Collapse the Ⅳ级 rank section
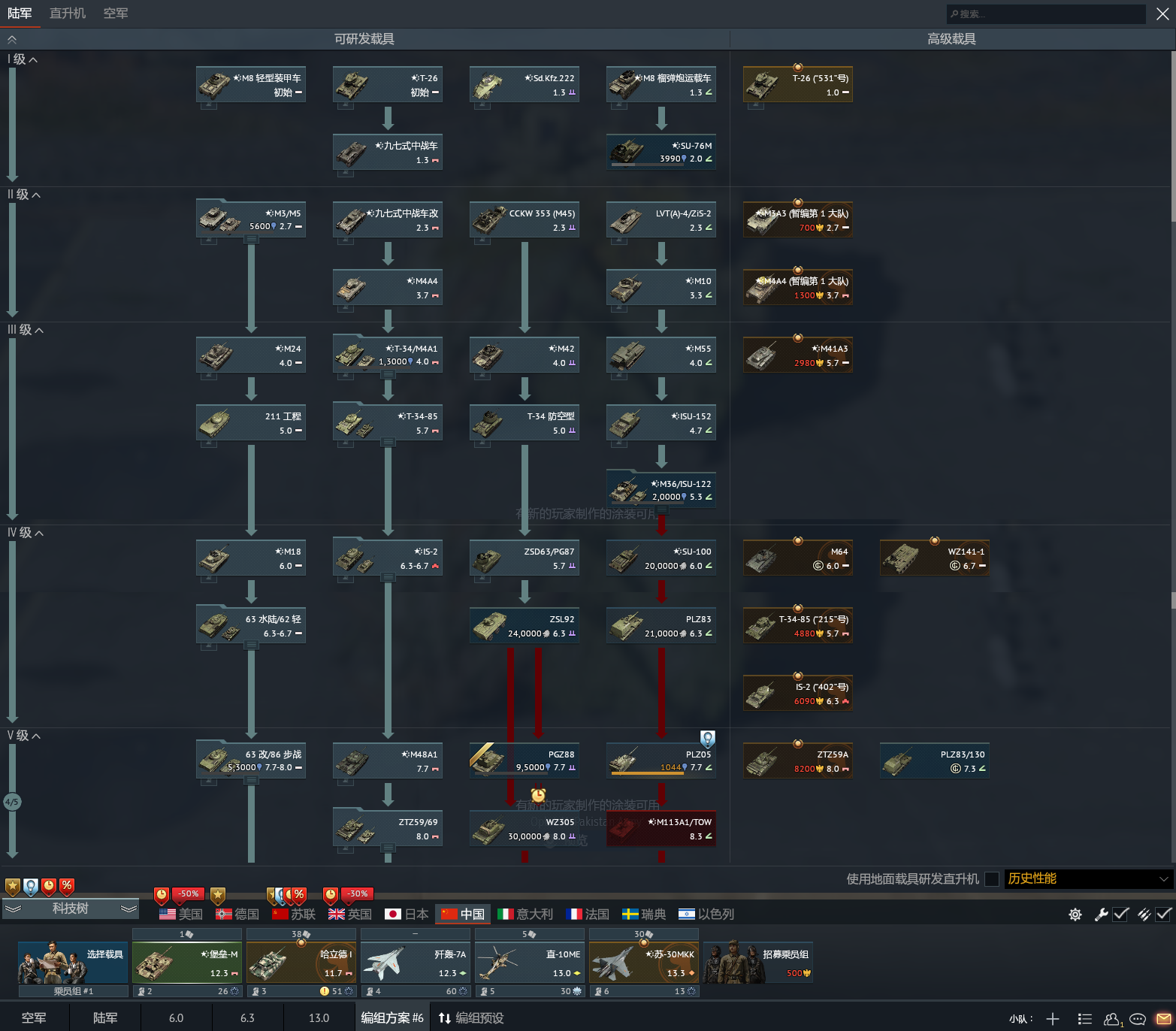1176x1031 pixels. point(26,533)
